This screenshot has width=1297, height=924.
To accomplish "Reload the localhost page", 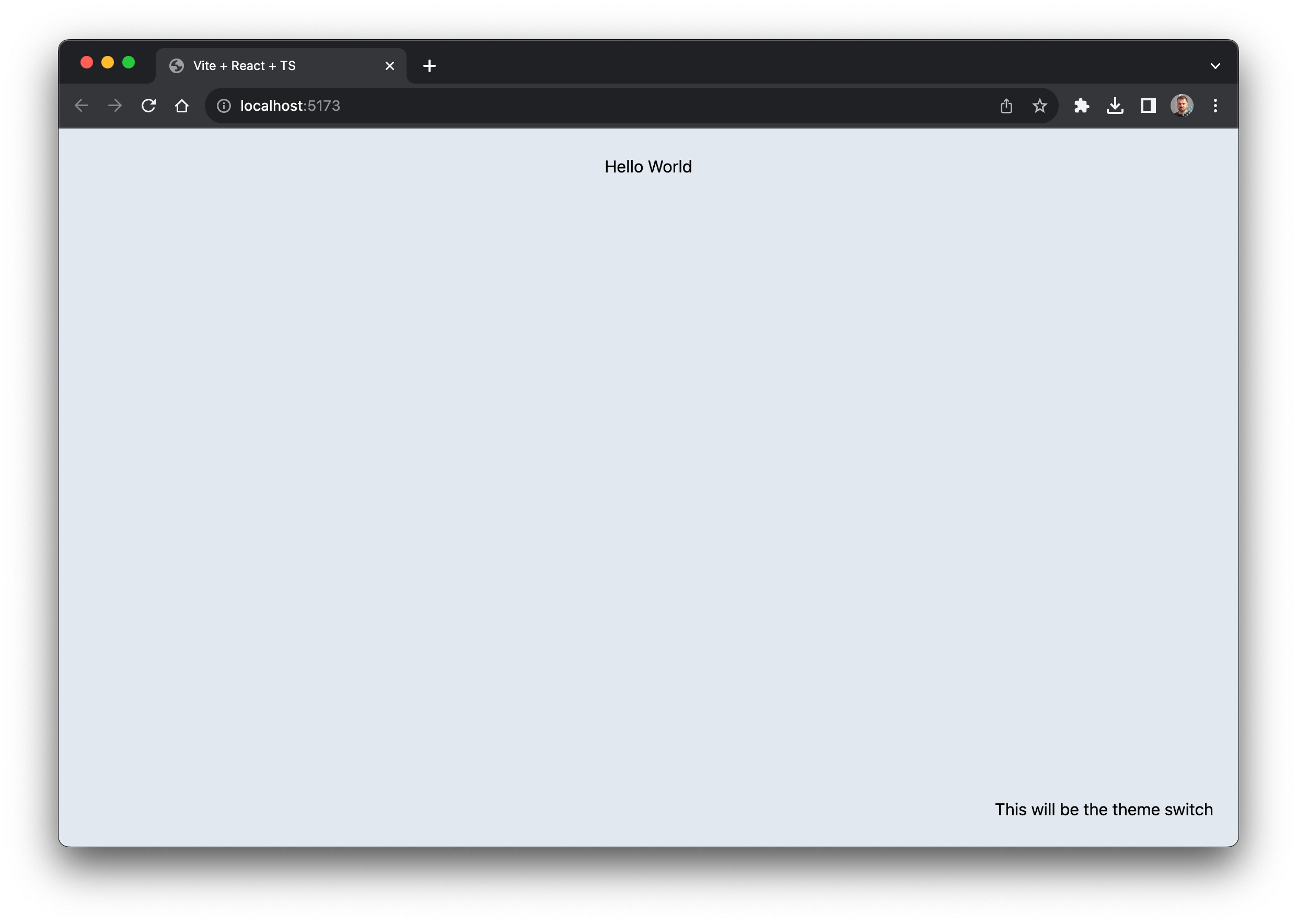I will click(148, 106).
